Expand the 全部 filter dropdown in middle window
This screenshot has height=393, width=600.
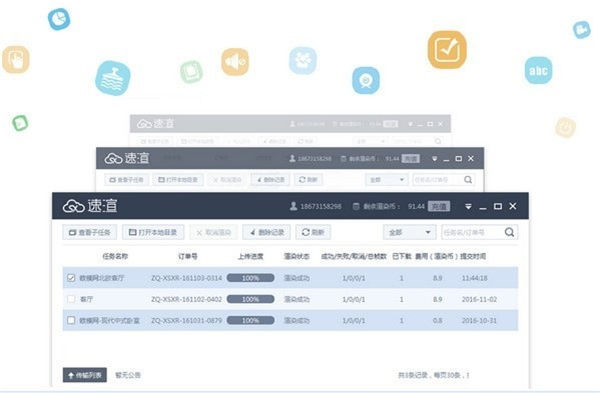(x=386, y=179)
